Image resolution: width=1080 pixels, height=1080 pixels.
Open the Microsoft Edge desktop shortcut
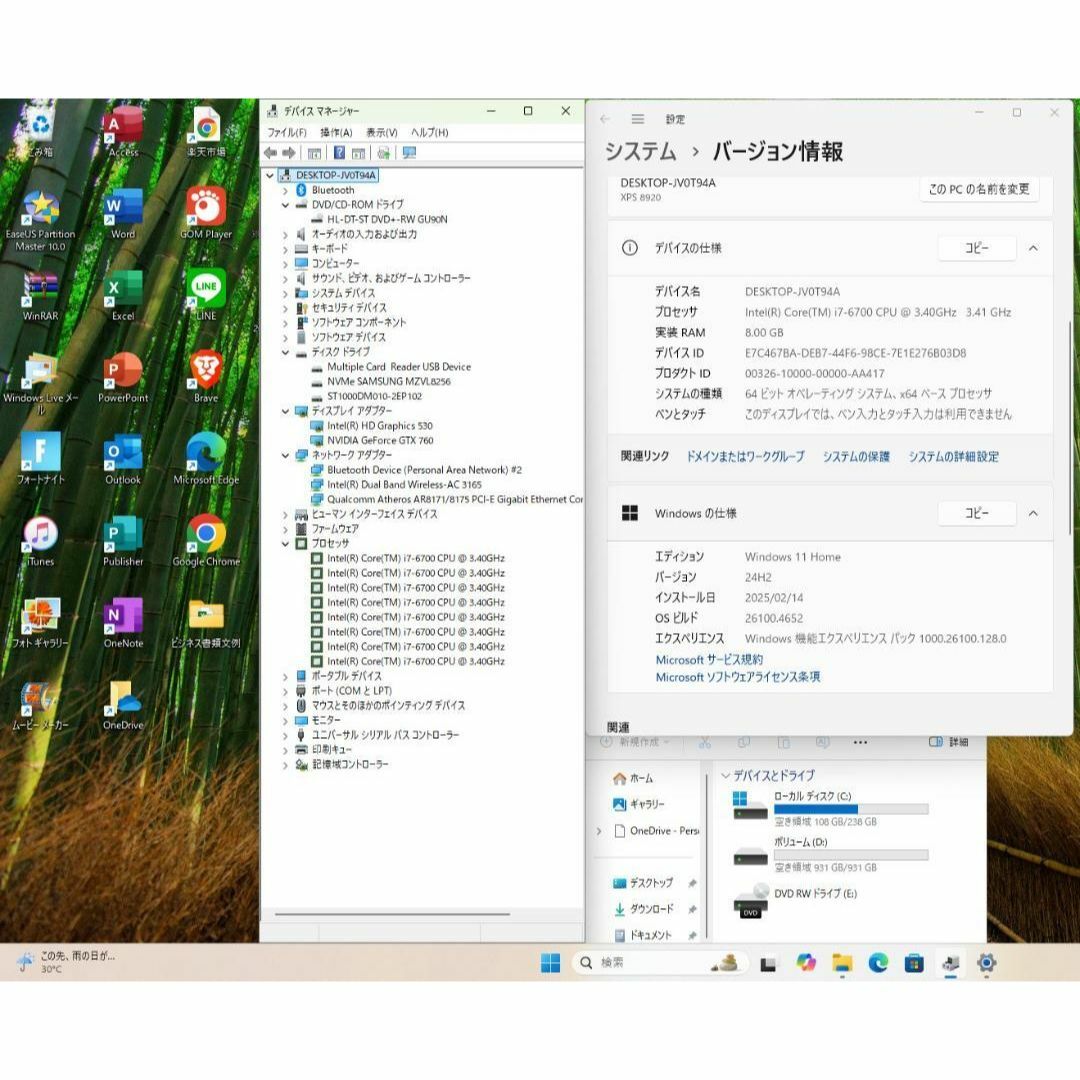click(206, 459)
